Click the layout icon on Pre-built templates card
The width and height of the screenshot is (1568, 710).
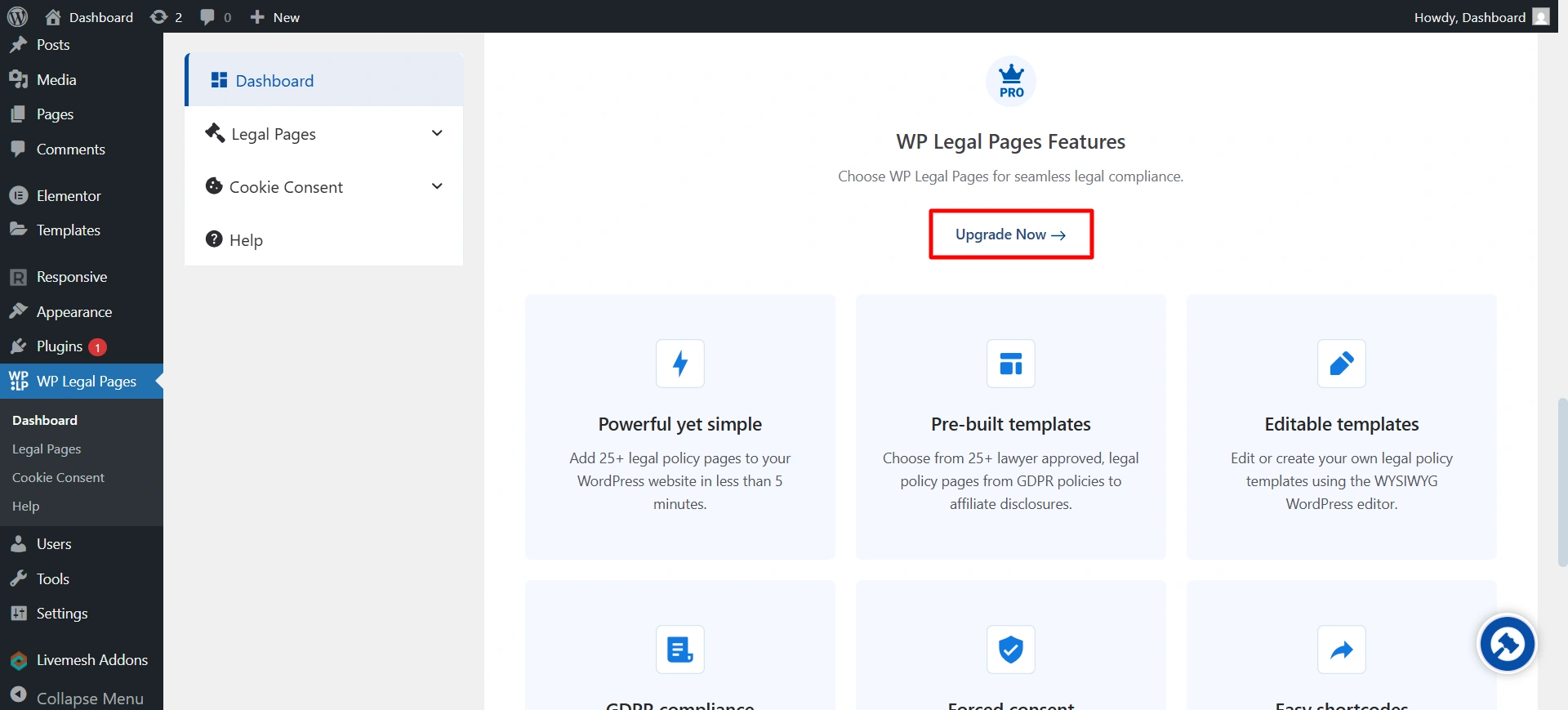1011,364
